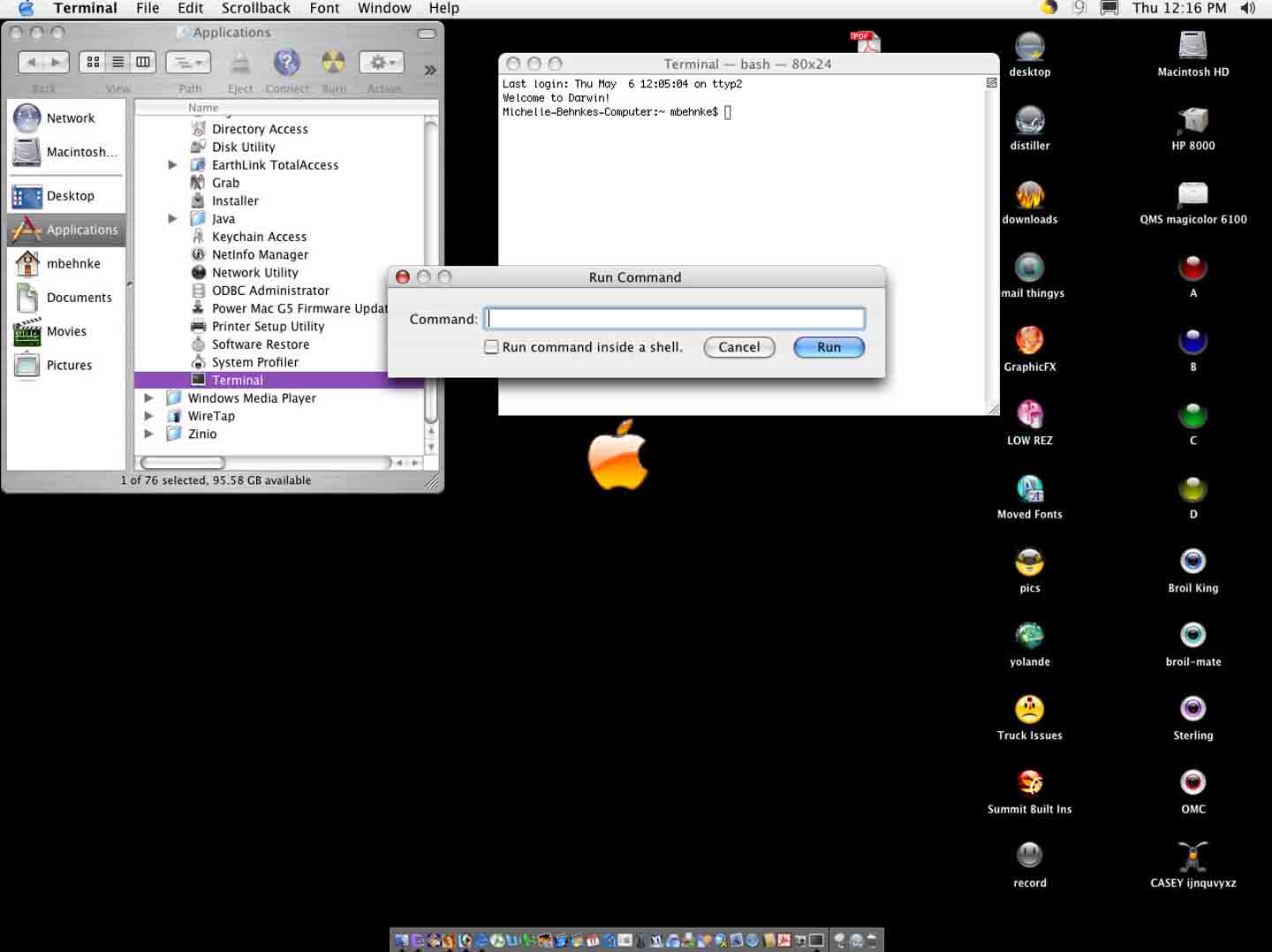Click the Eject toolbar icon
The width and height of the screenshot is (1272, 952).
point(239,64)
